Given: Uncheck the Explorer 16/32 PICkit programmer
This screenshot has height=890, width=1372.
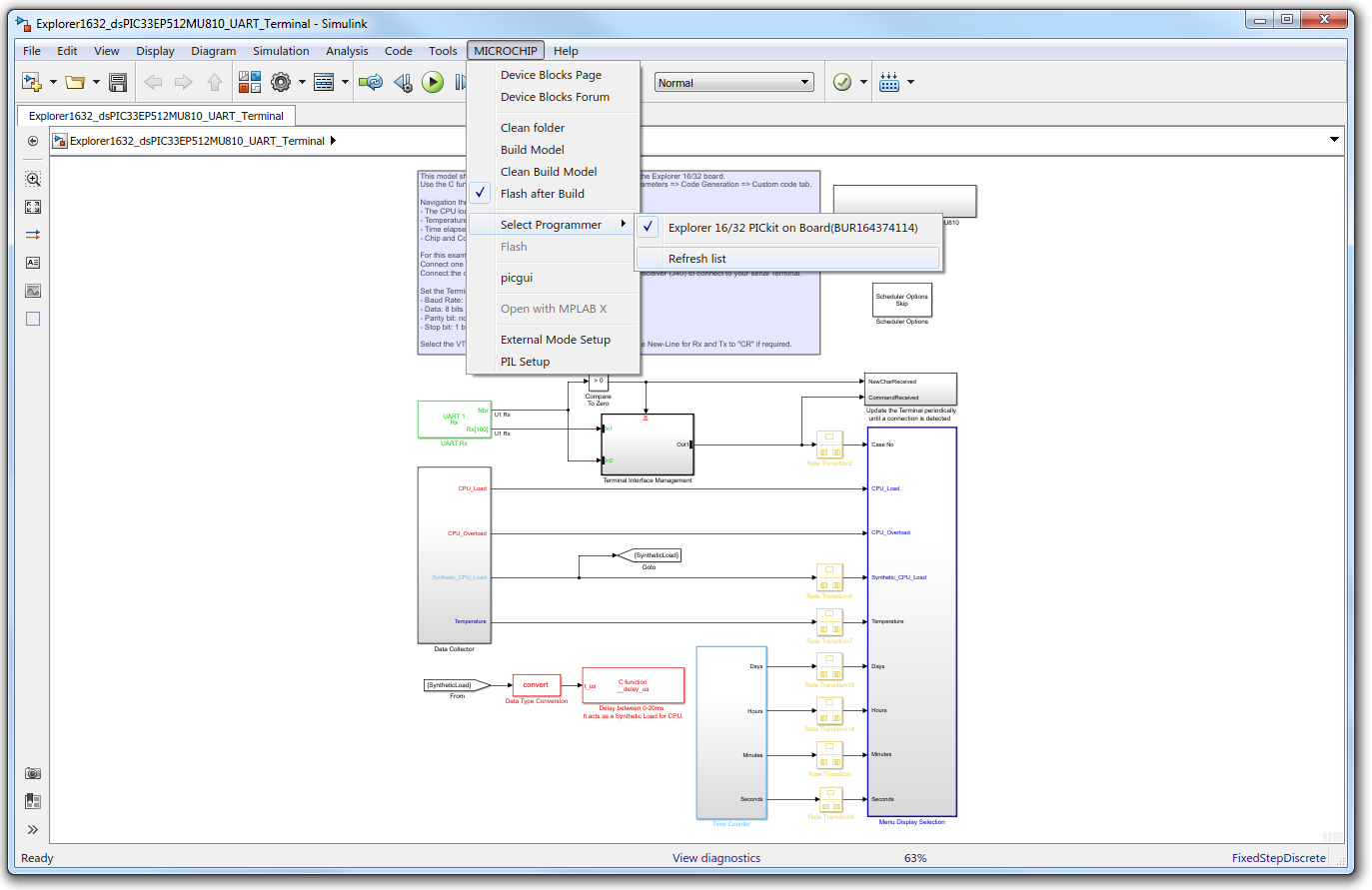Looking at the screenshot, I should (648, 227).
